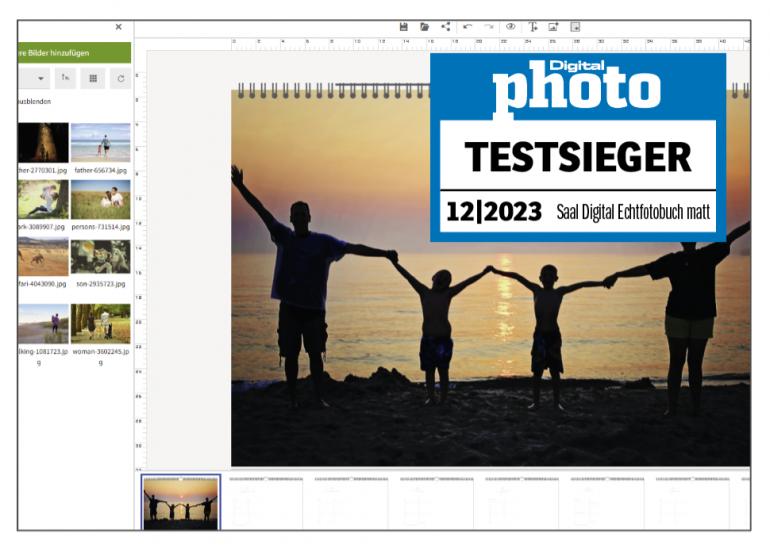Image resolution: width=770 pixels, height=552 pixels.
Task: Select thumbnail father-656734.jpg
Action: pos(101,142)
